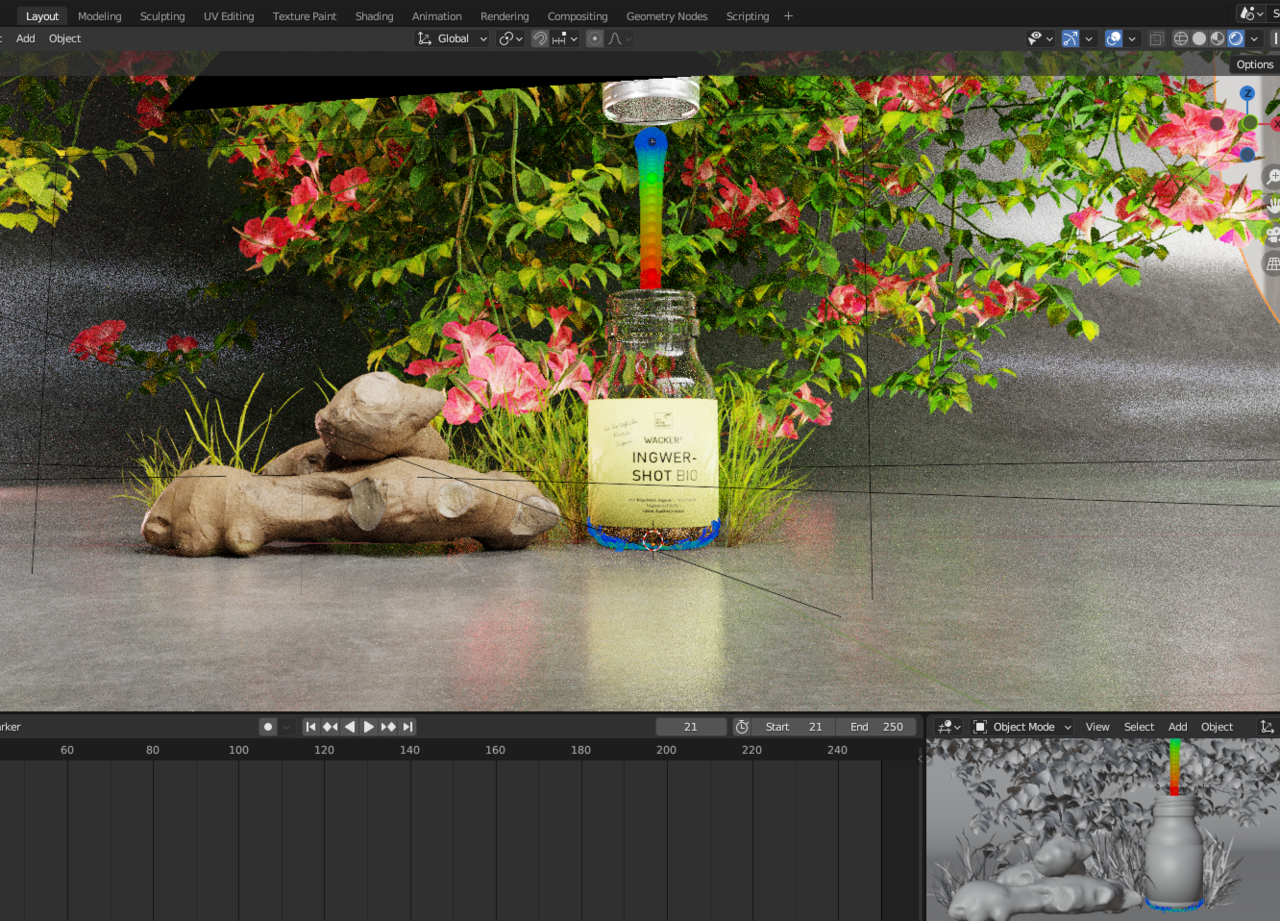1280x921 pixels.
Task: Switch to the Shading workspace tab
Action: (374, 15)
